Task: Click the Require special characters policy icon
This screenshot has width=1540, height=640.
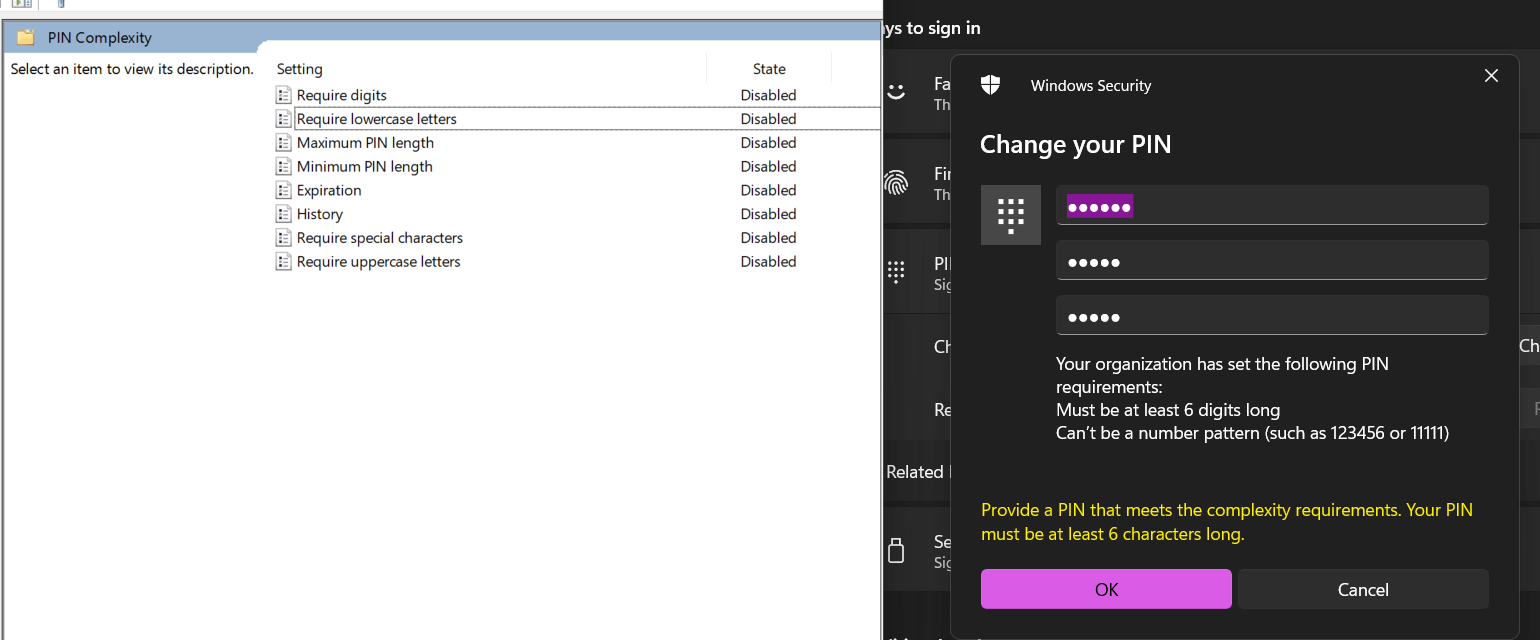Action: (x=284, y=238)
